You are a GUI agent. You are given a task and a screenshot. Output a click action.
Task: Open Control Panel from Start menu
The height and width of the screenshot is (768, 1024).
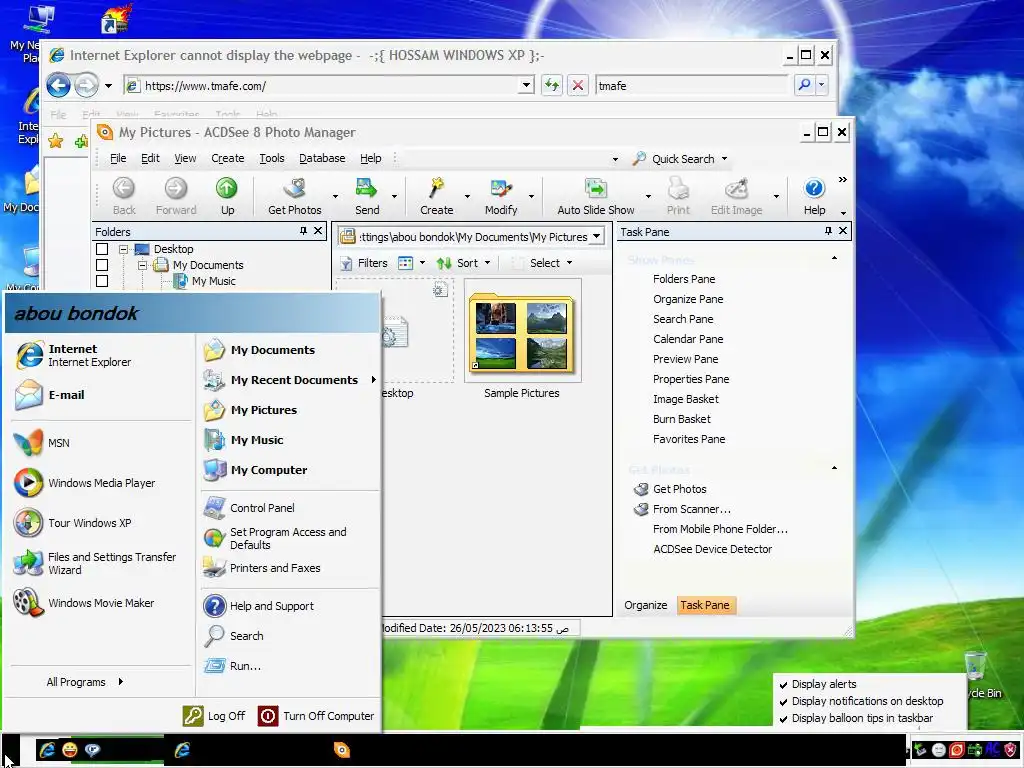pyautogui.click(x=248, y=507)
